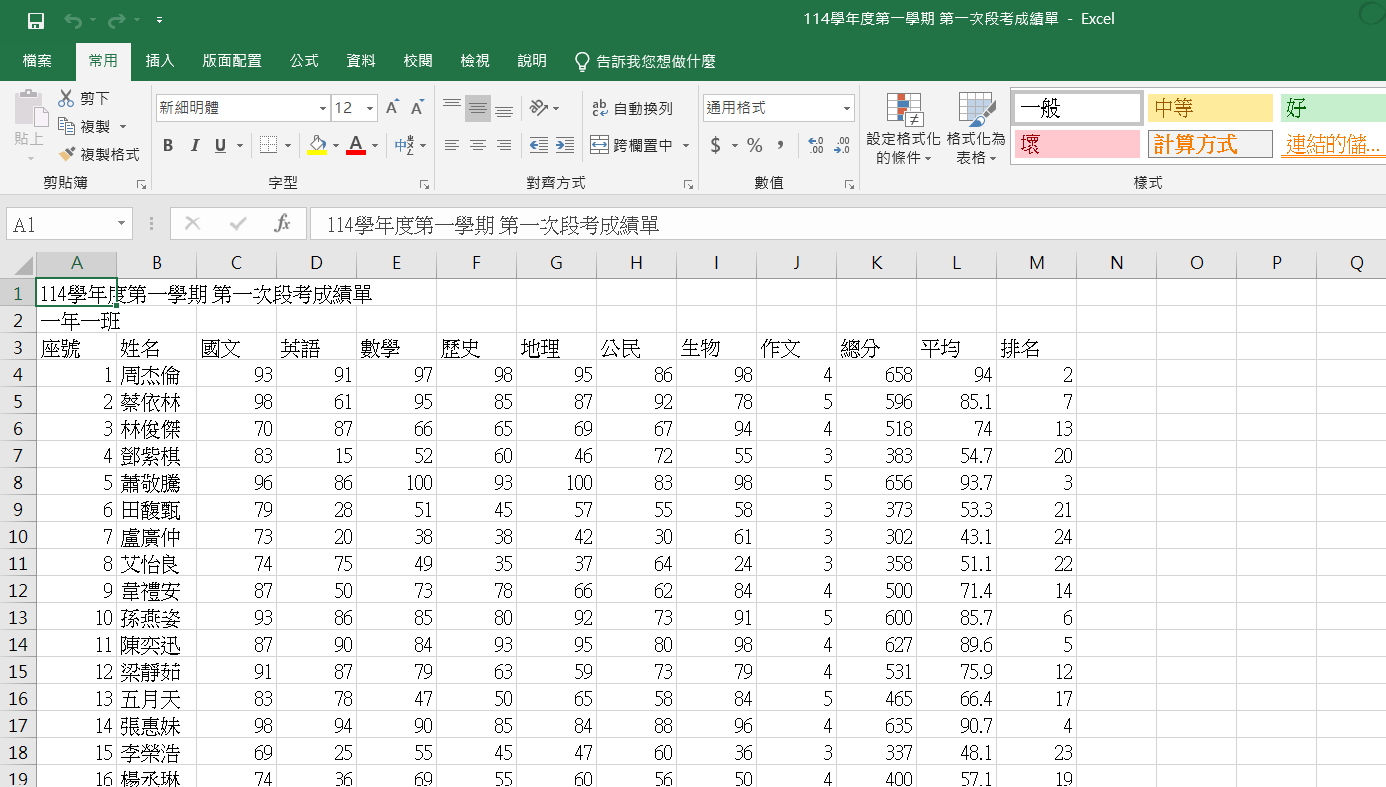Viewport: 1386px width, 787px height.
Task: Apply fill color paint bucket
Action: pyautogui.click(x=317, y=145)
